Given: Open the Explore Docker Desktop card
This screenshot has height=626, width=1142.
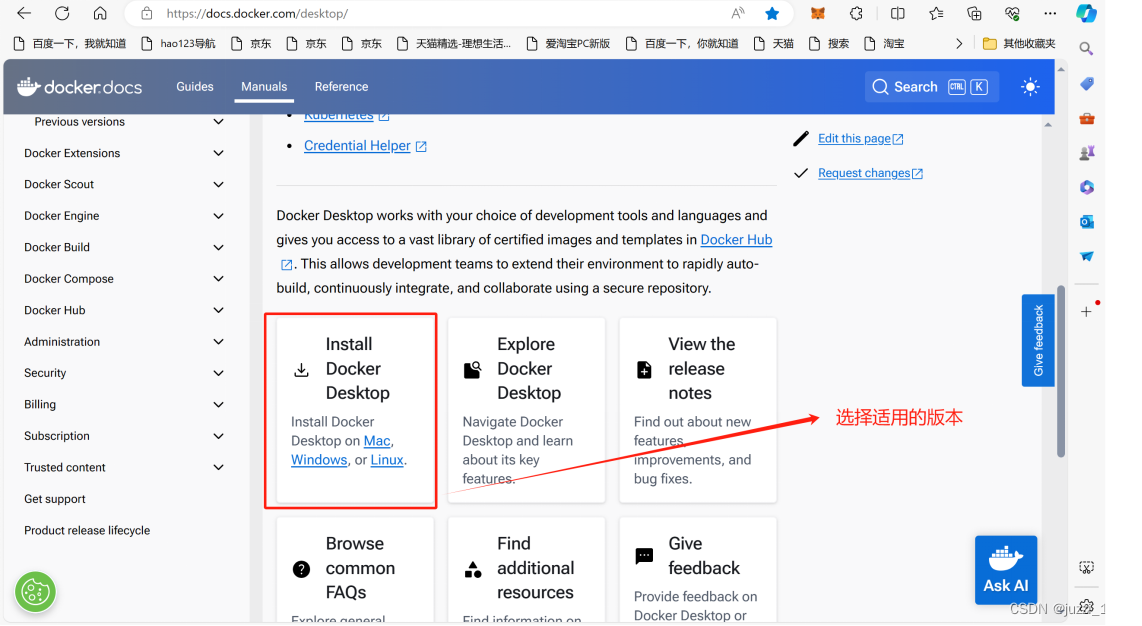Looking at the screenshot, I should coord(527,410).
